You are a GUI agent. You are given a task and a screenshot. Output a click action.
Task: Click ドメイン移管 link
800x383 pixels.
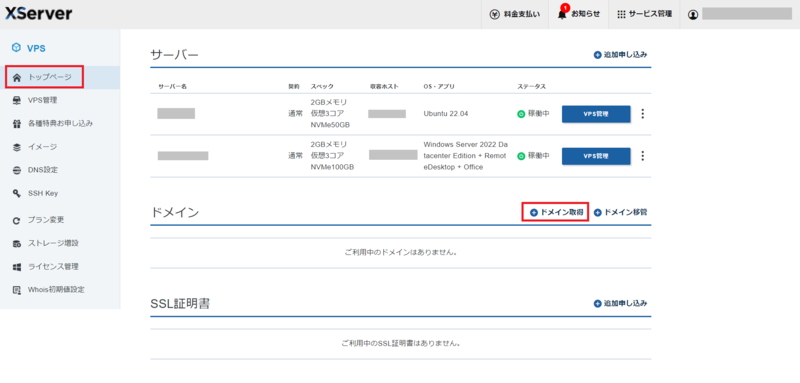pos(620,212)
